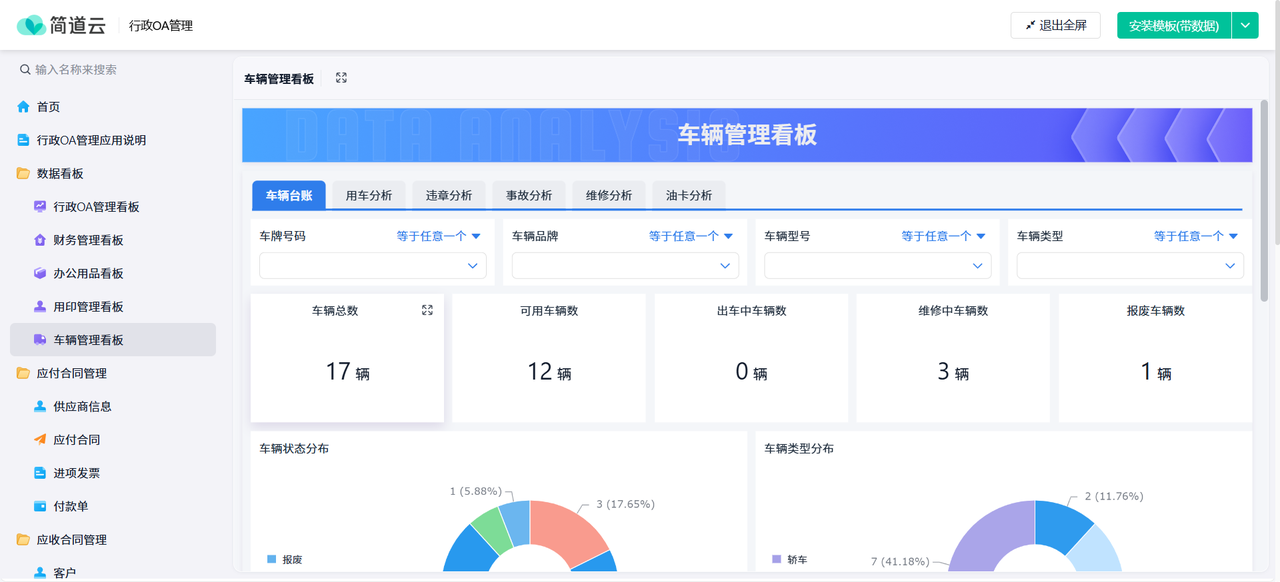1280x582 pixels.
Task: Click the 应收合同管理 folder icon
Action: [23, 540]
